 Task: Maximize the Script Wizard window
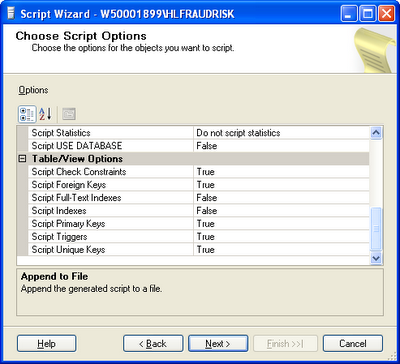tap(368, 14)
